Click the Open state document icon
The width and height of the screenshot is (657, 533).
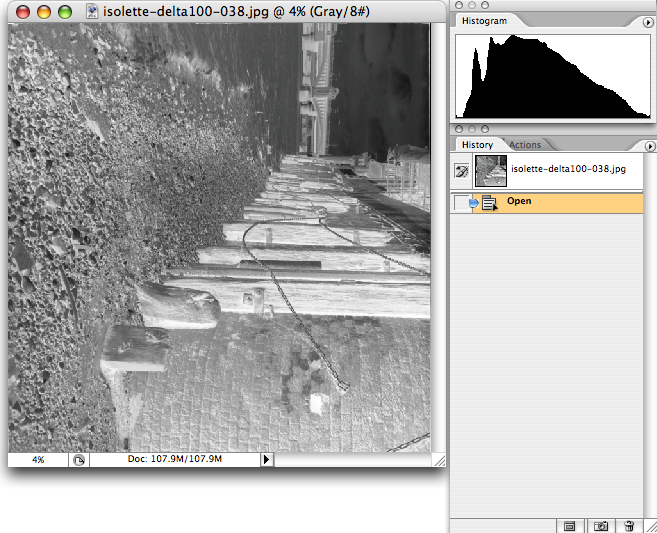coord(489,203)
